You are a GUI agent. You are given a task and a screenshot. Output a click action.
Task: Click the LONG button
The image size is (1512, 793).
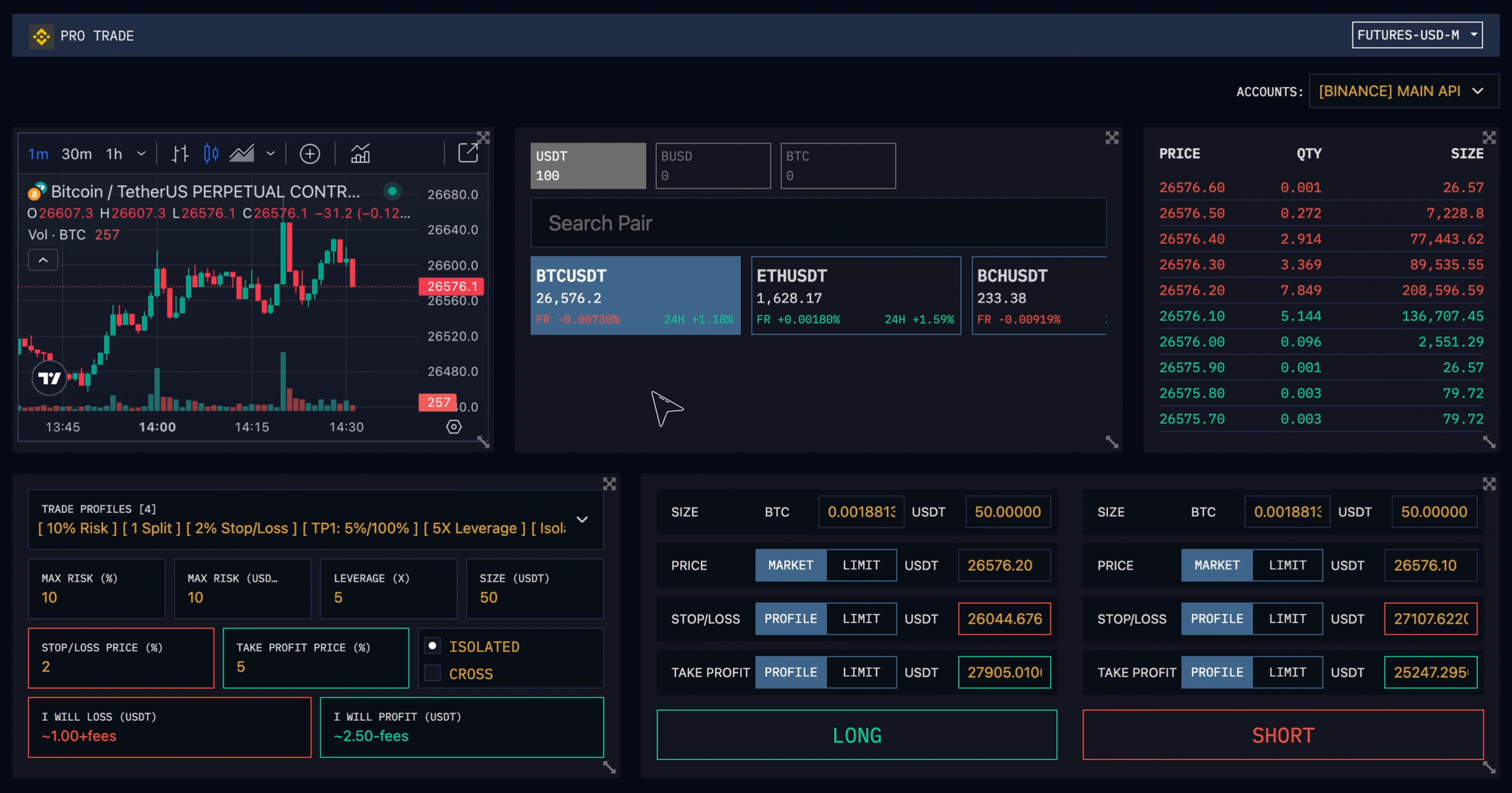[856, 735]
